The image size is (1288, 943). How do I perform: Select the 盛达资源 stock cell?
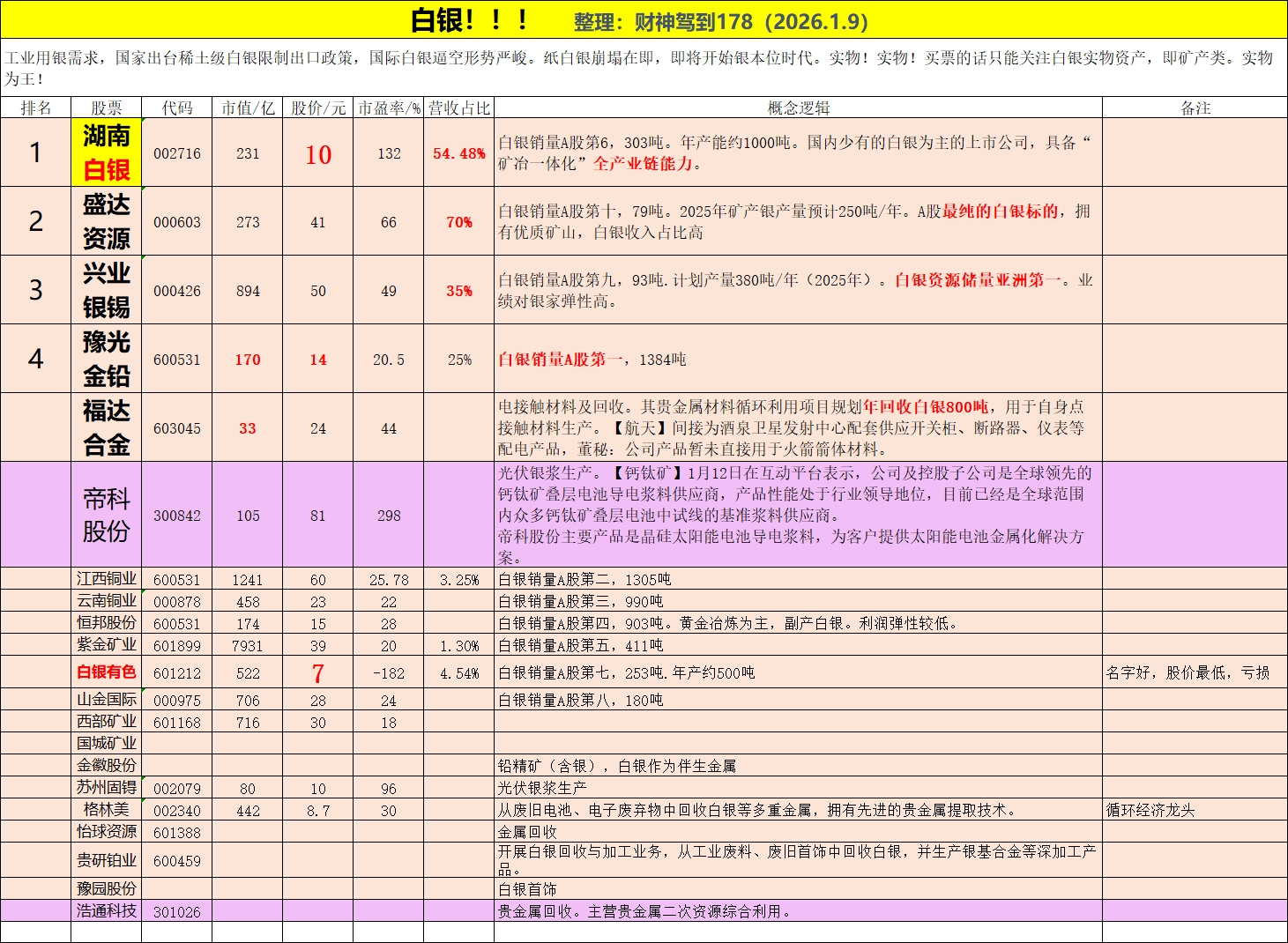[107, 221]
